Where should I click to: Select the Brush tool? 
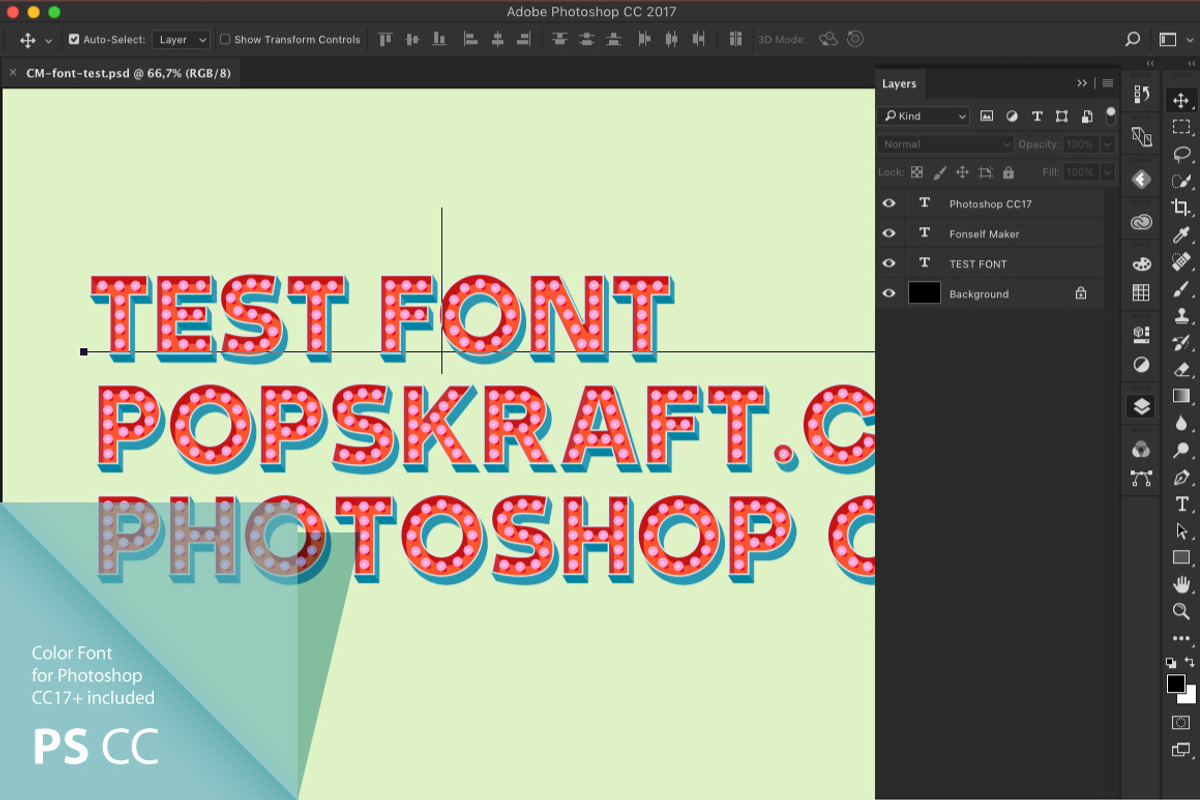click(1181, 289)
